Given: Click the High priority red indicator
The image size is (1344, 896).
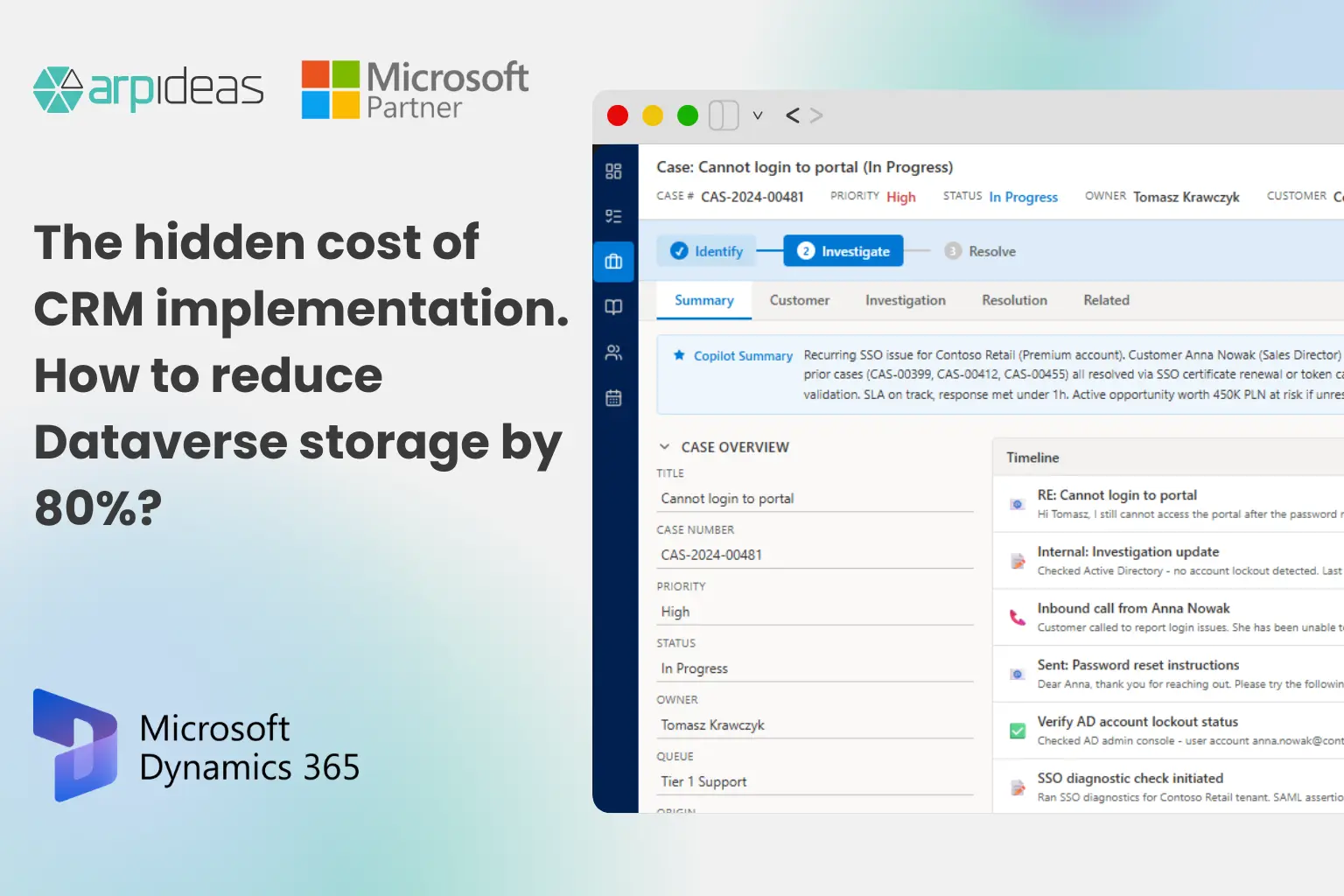Looking at the screenshot, I should (901, 197).
